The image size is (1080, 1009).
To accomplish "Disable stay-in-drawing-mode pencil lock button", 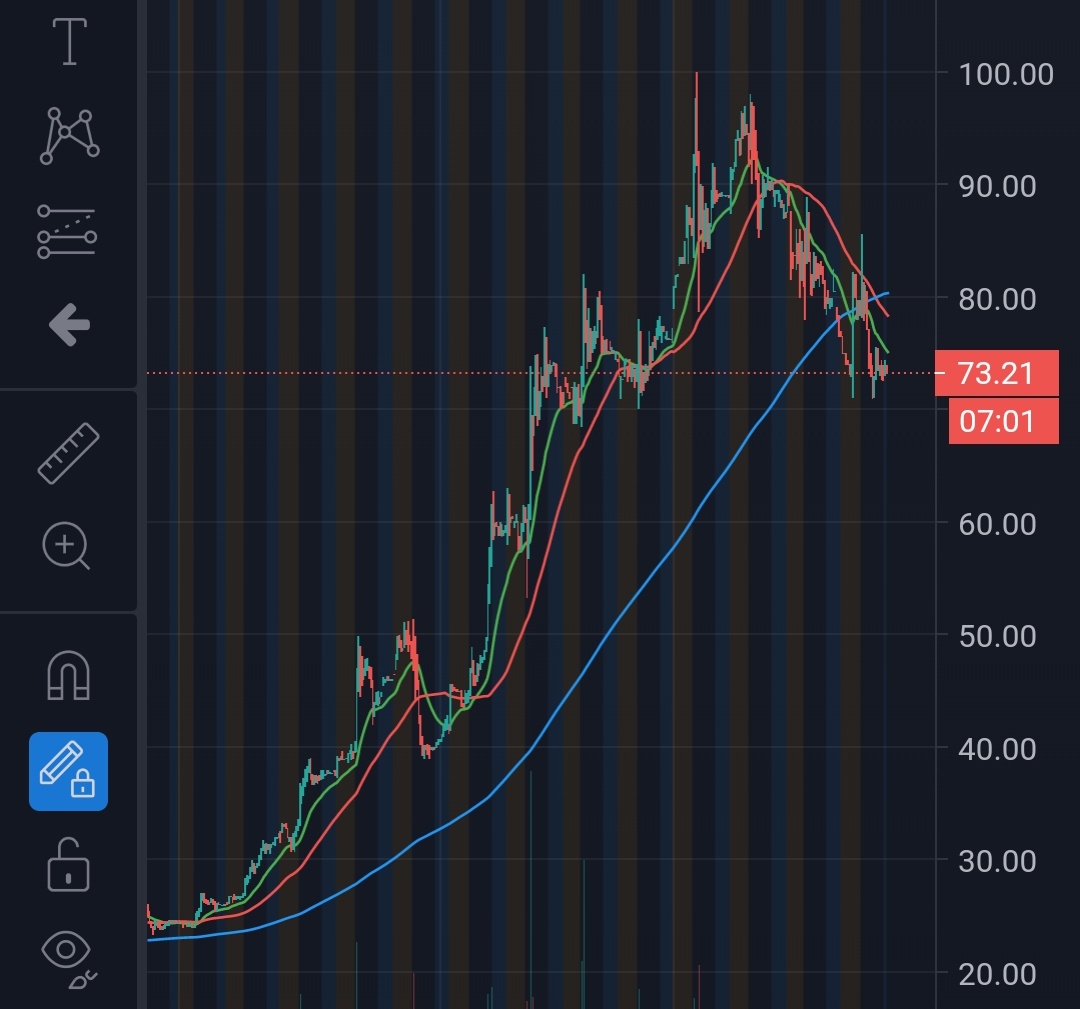I will tap(68, 771).
